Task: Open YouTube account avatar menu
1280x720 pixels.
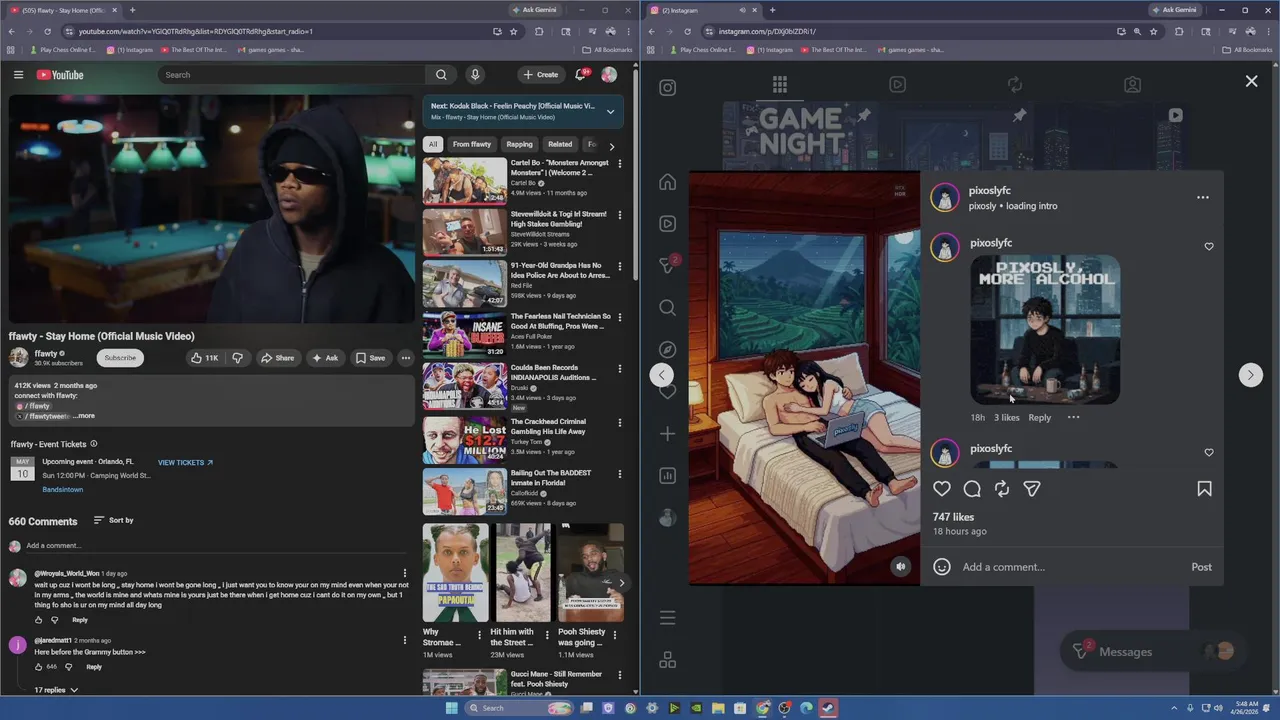Action: tap(609, 75)
